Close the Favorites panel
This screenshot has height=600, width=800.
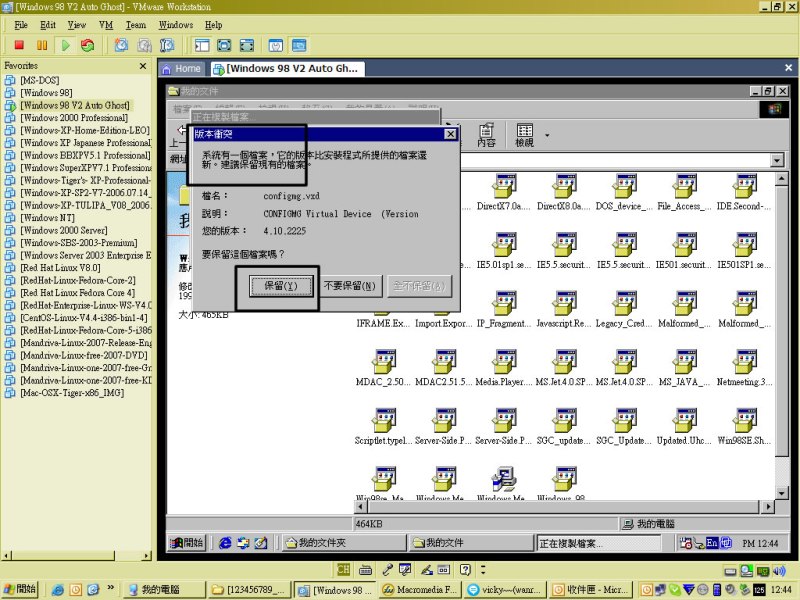143,66
